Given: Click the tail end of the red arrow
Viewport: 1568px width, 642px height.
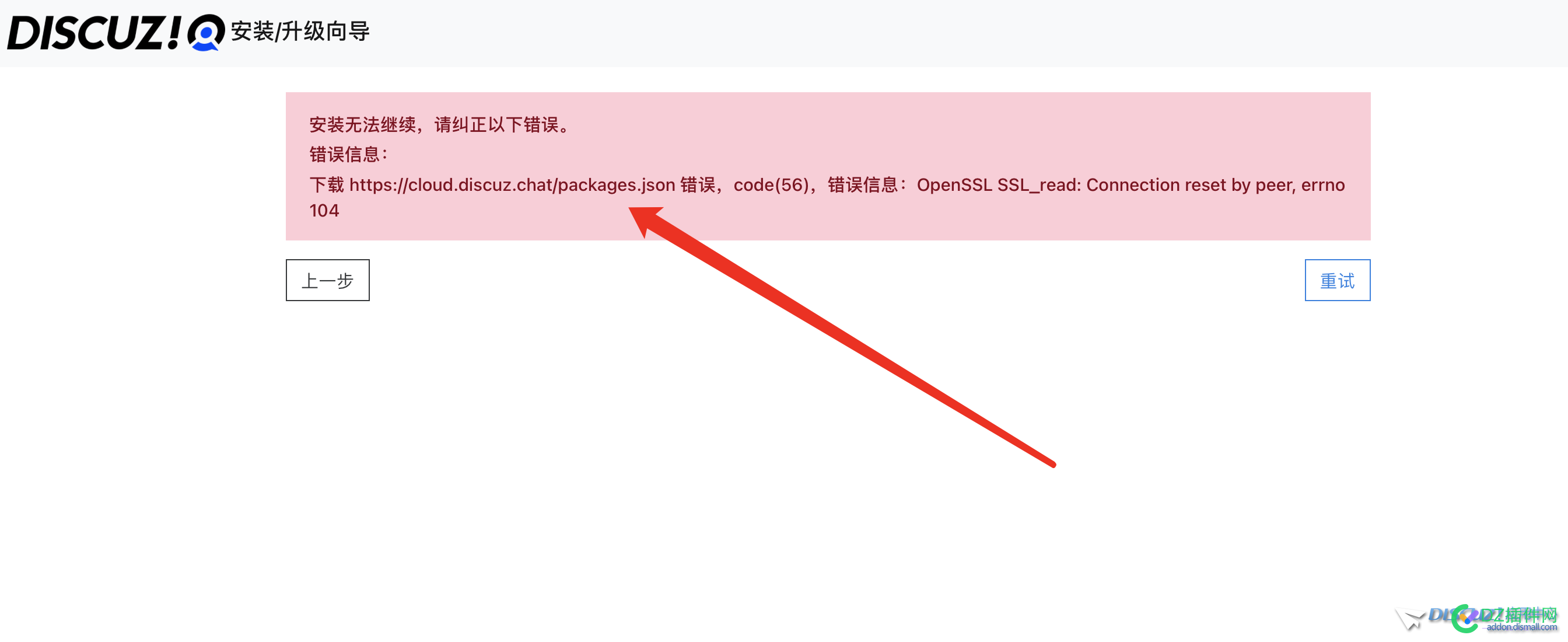Looking at the screenshot, I should pos(1052,464).
